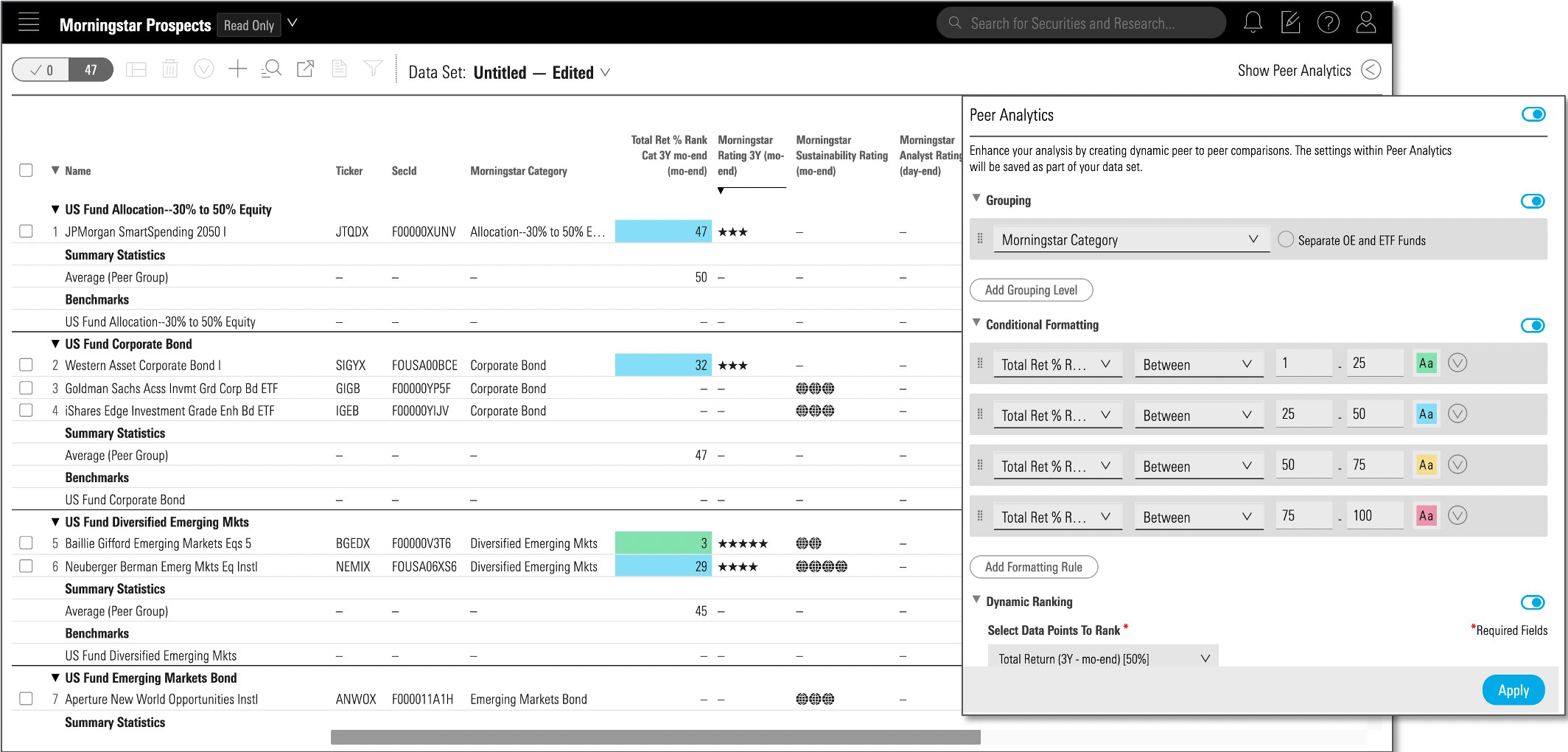Open the Data Set Untitled dropdown
1568x752 pixels.
(x=606, y=72)
